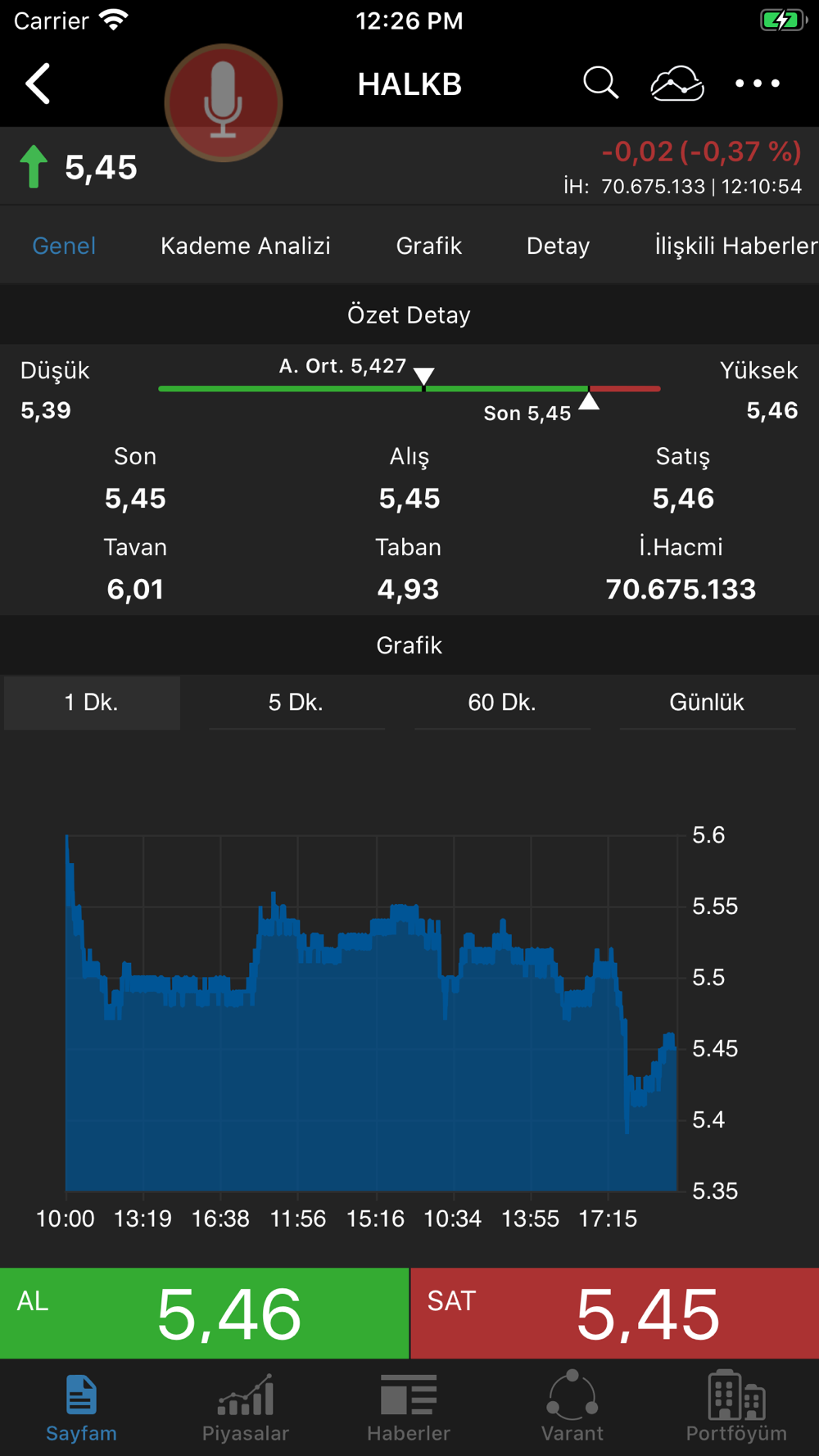Open Piyasalar chart icon in bottom bar

click(x=246, y=1395)
